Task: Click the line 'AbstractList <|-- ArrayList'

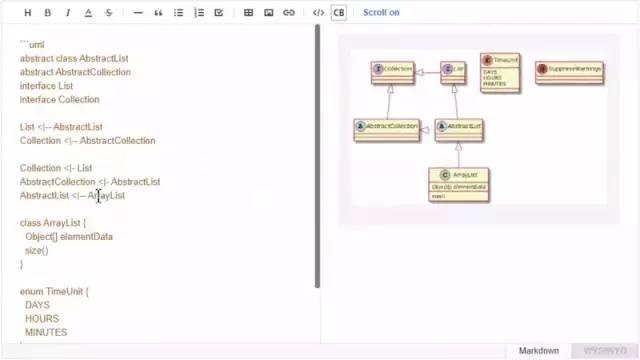Action: click(x=72, y=196)
